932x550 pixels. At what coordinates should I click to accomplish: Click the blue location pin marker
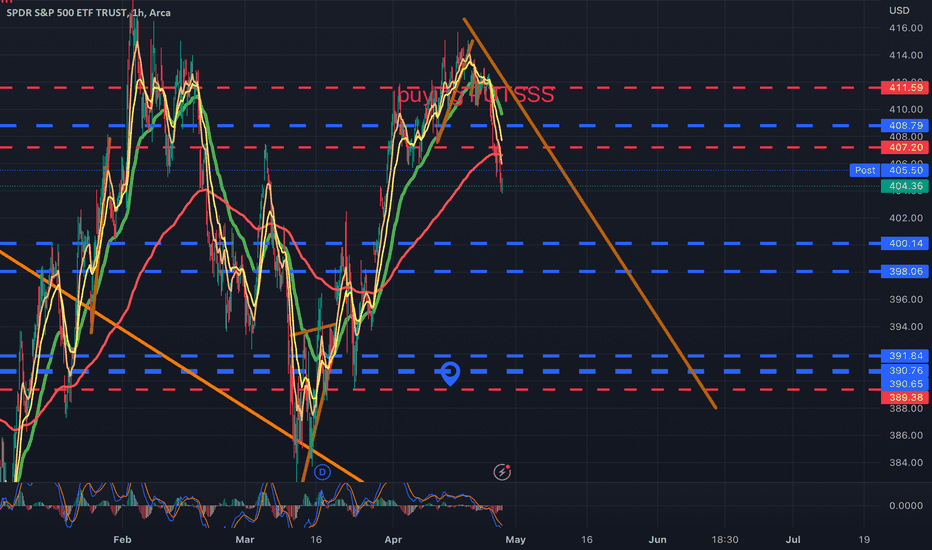(450, 373)
